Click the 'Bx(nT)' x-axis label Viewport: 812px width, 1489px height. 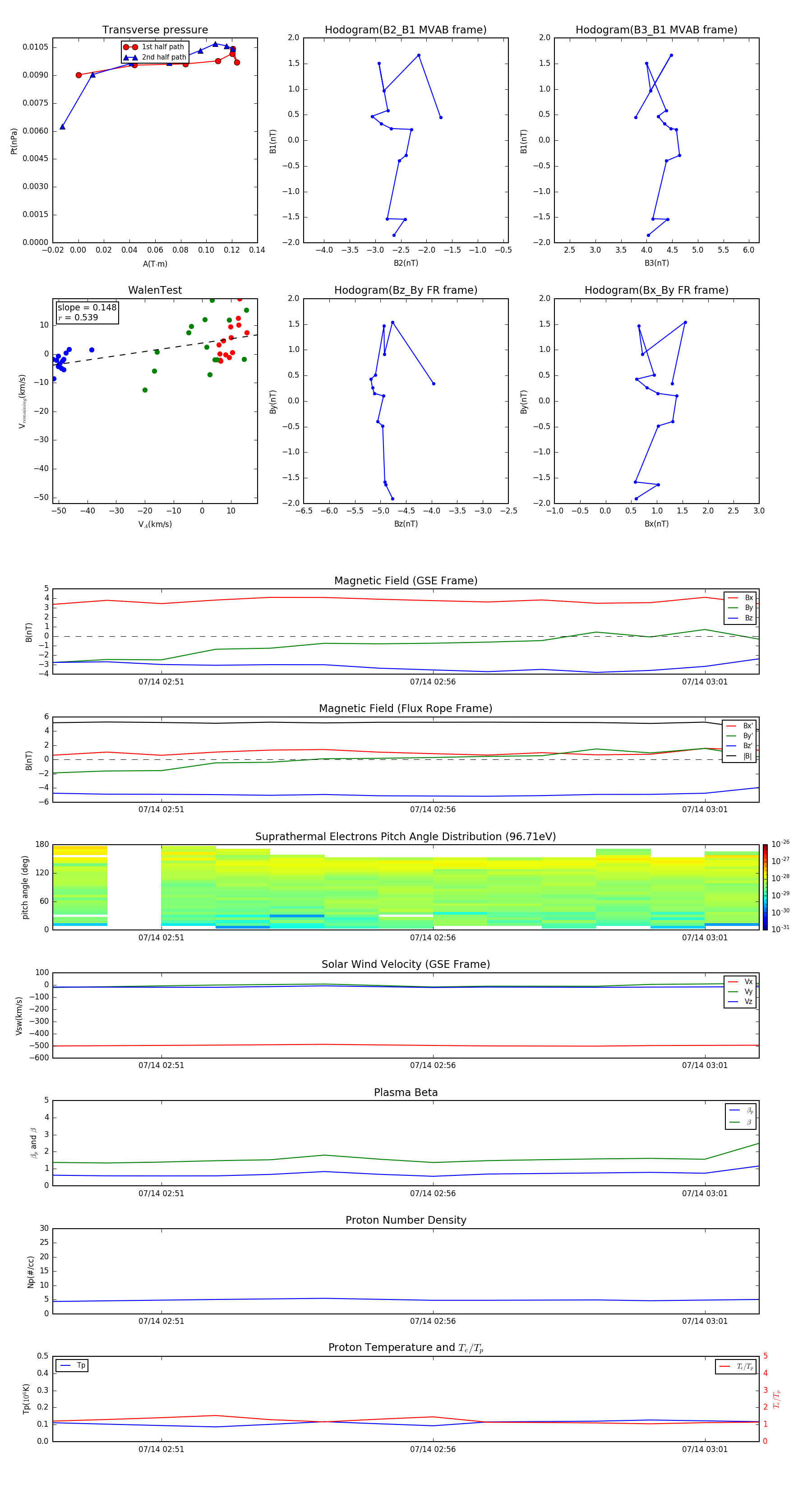(656, 524)
